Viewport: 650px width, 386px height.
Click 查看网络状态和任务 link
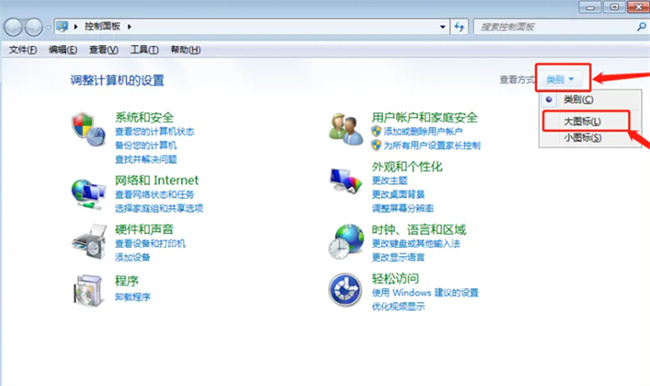(155, 194)
